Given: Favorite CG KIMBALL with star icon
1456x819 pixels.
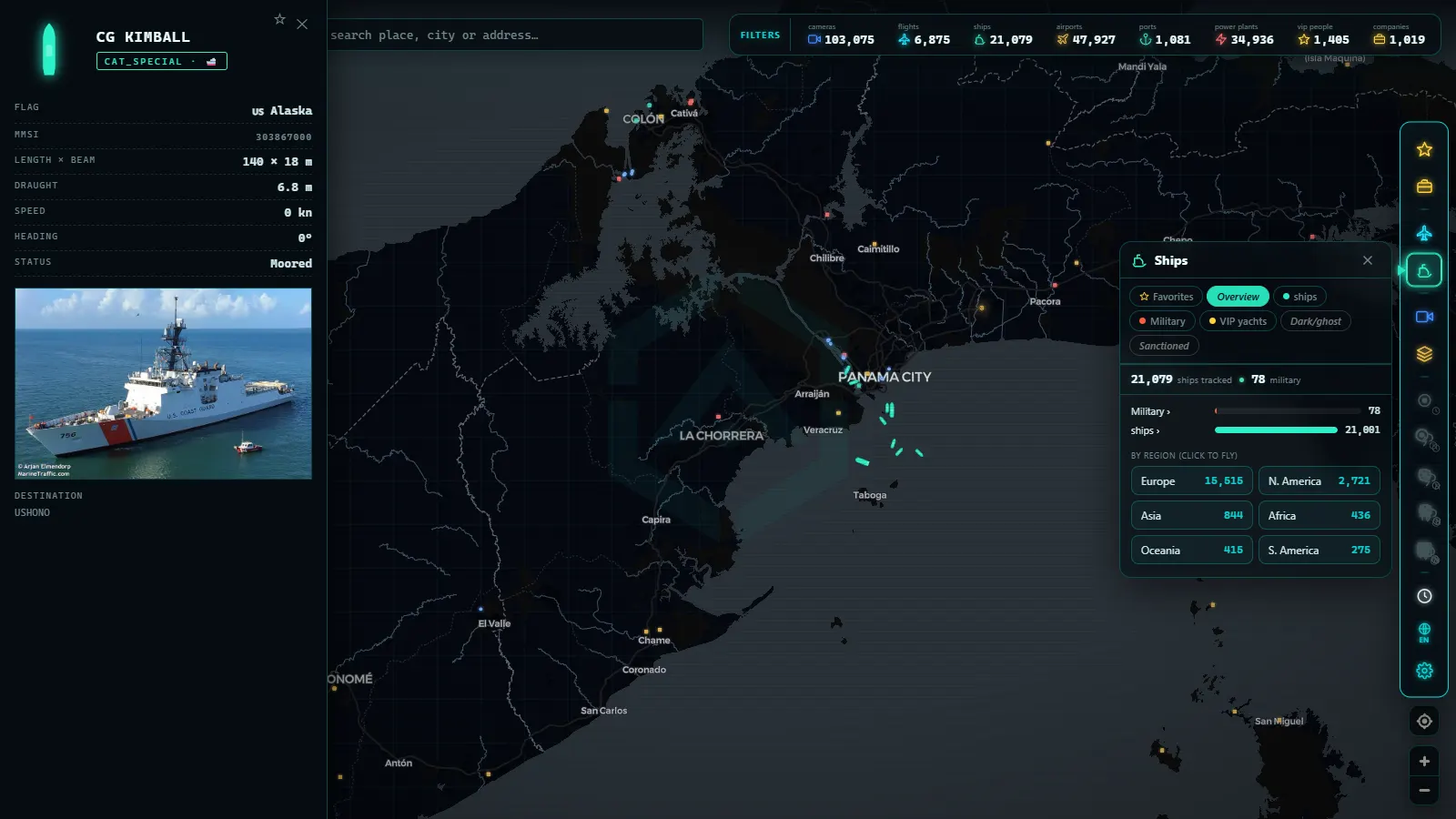Looking at the screenshot, I should point(279,19).
